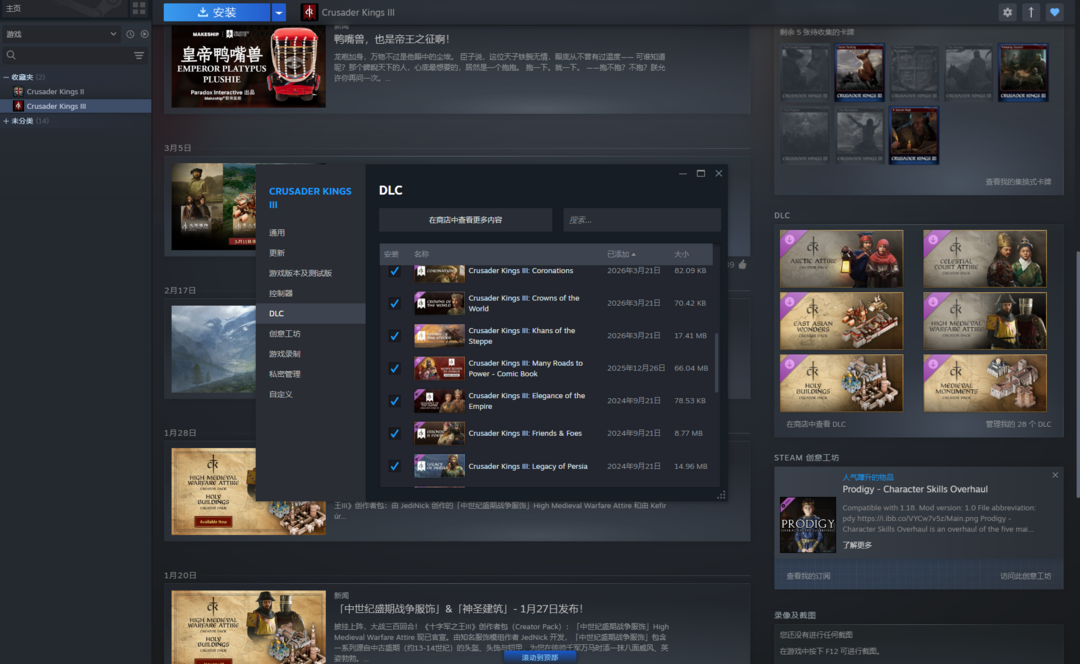Open the grid view icon next to 主页
The width and height of the screenshot is (1080, 664).
(x=139, y=8)
